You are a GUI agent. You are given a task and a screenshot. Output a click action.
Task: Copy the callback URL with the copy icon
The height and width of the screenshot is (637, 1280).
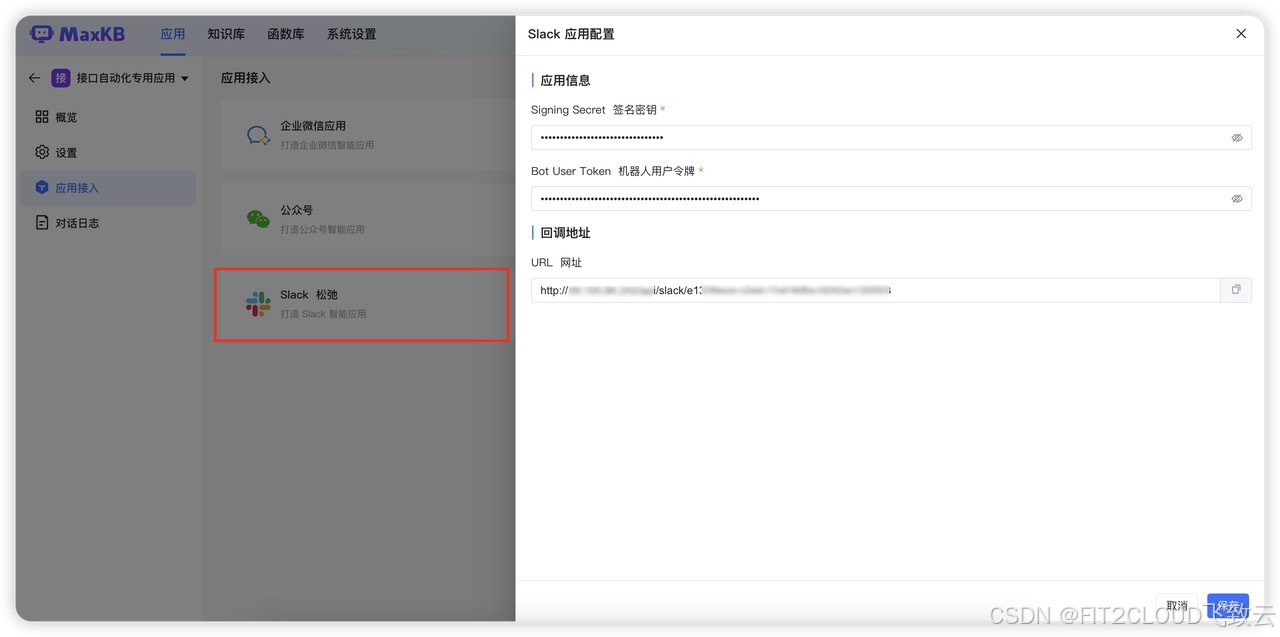click(x=1236, y=290)
